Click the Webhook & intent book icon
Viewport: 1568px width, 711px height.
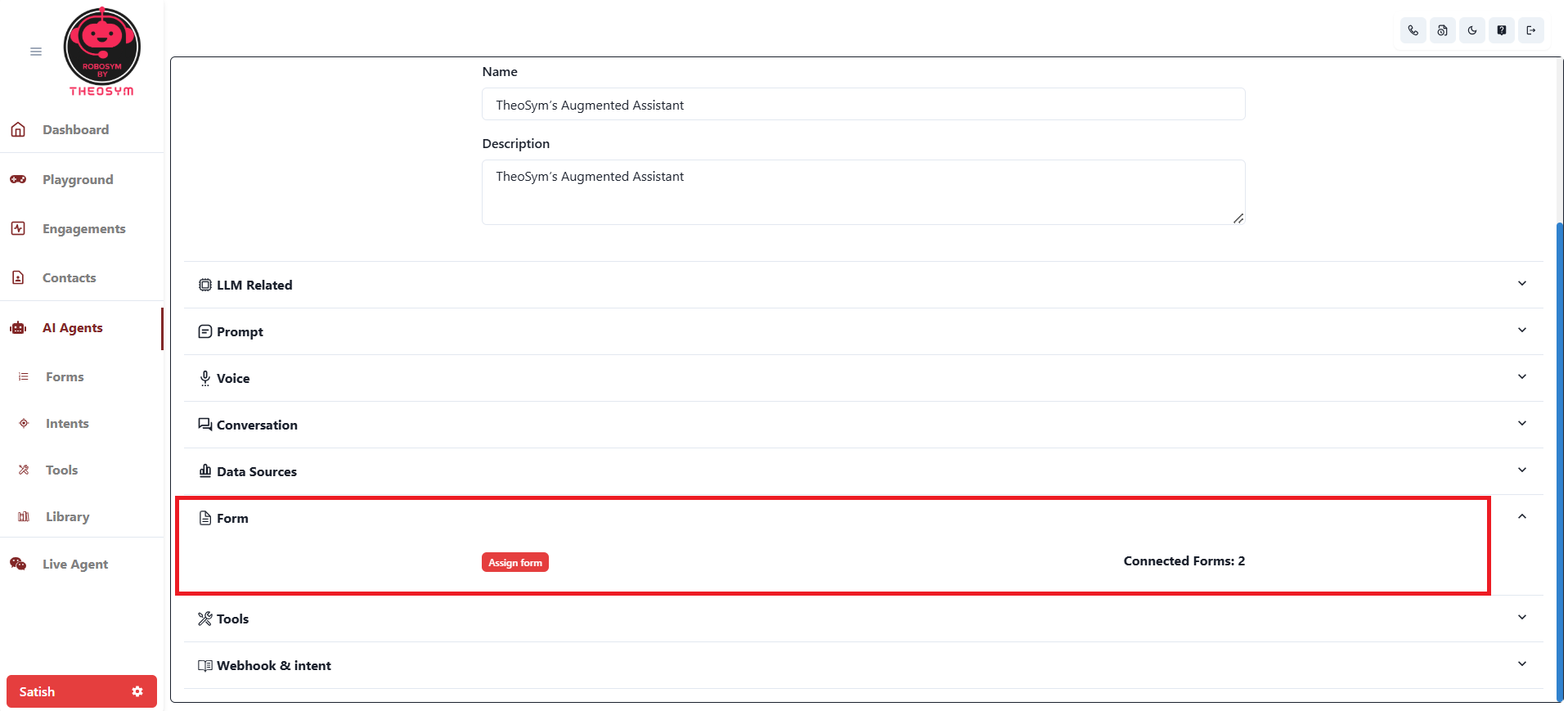pyautogui.click(x=205, y=665)
